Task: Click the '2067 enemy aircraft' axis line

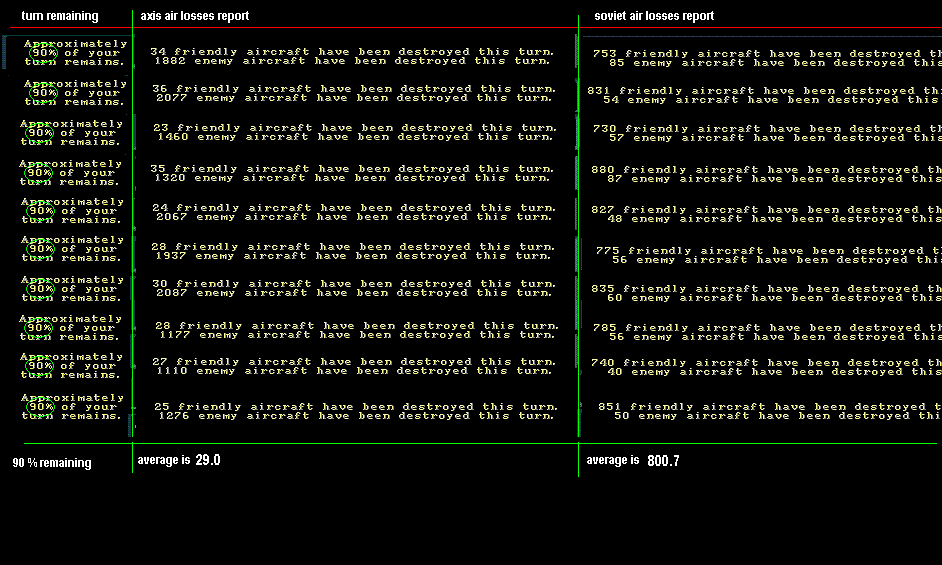Action: point(354,216)
